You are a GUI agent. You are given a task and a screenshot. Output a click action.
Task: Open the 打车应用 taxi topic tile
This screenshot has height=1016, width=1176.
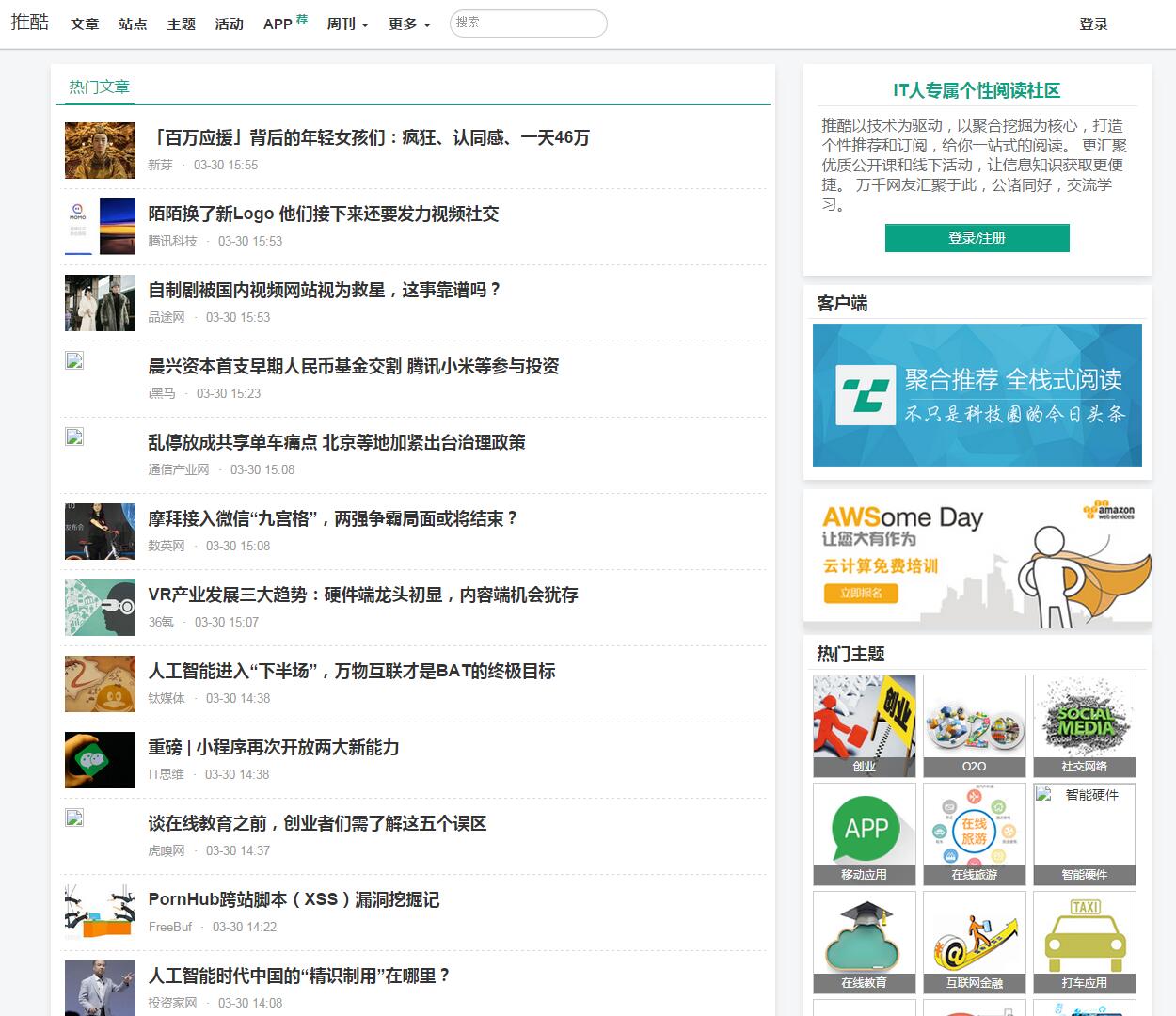[1084, 942]
